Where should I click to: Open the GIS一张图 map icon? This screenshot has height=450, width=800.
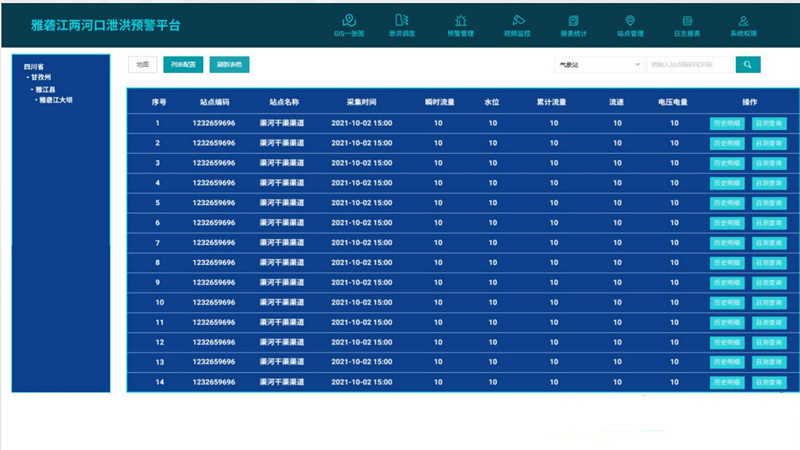point(349,20)
